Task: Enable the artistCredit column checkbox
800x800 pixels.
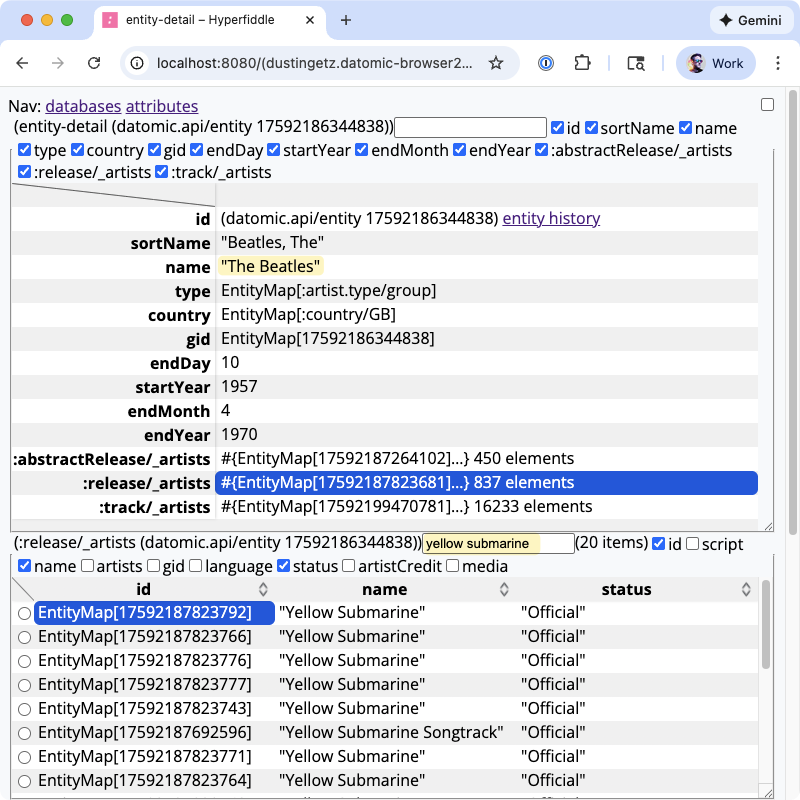Action: click(x=348, y=565)
